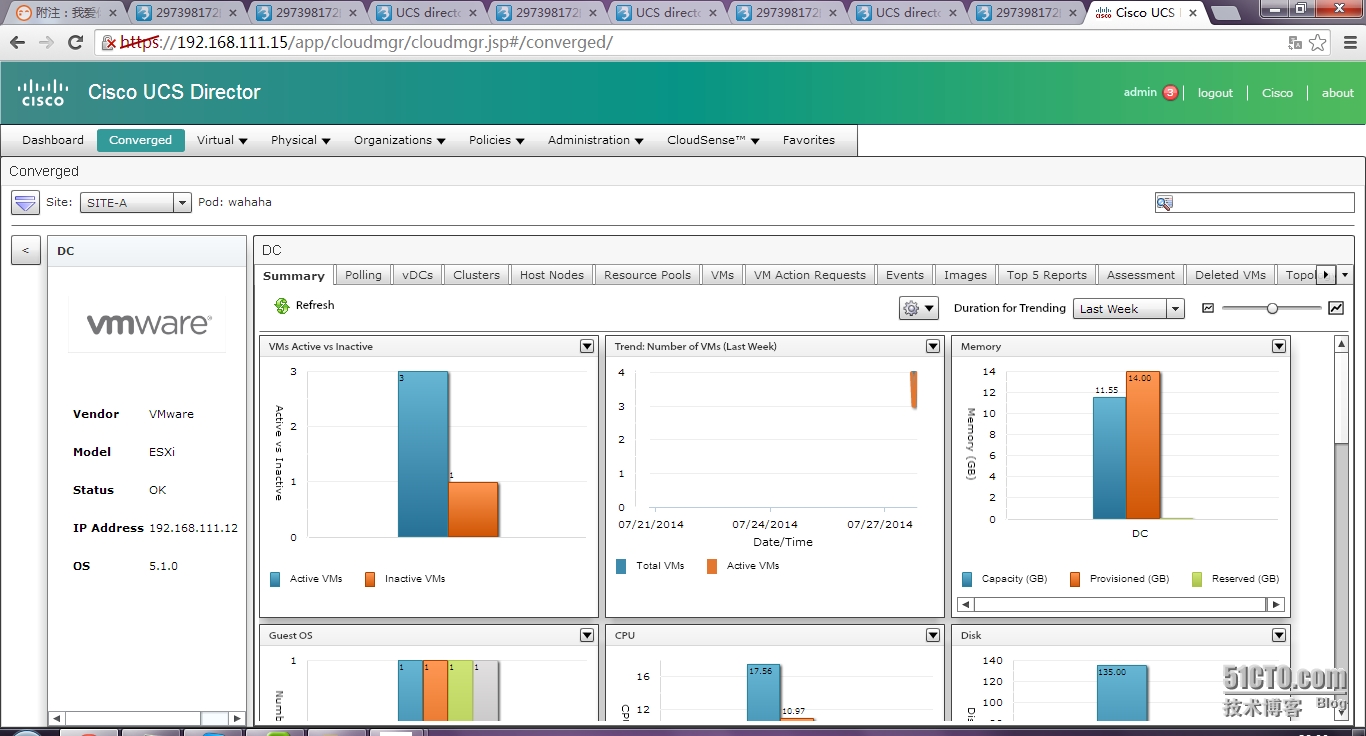Click the logout link
Viewport: 1366px width, 736px height.
pyautogui.click(x=1215, y=93)
